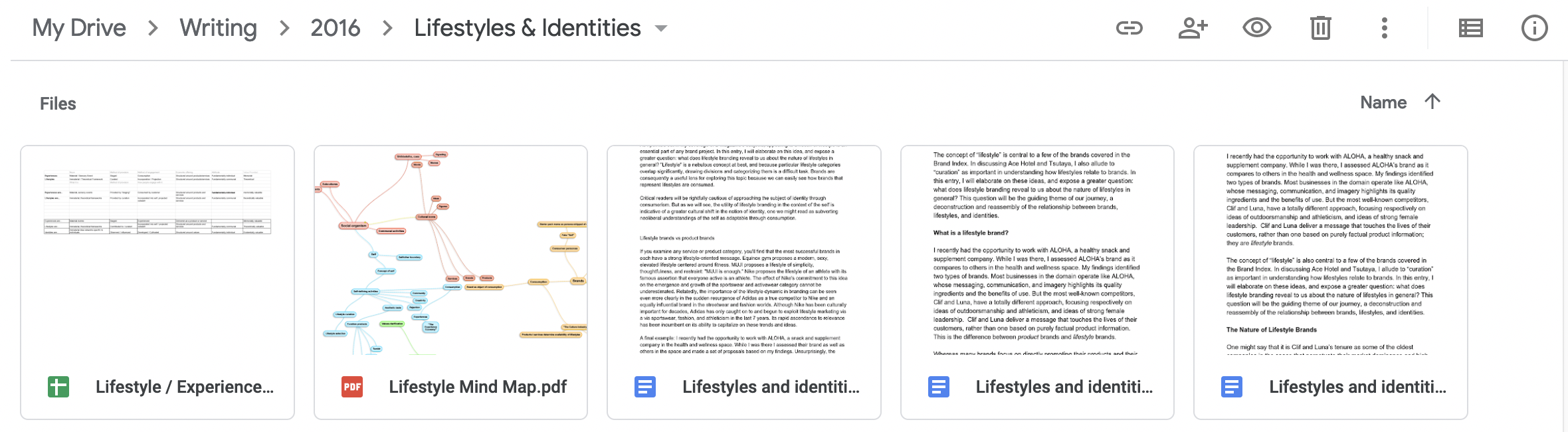Click the trash remove icon
The height and width of the screenshot is (432, 1568).
[x=1320, y=28]
